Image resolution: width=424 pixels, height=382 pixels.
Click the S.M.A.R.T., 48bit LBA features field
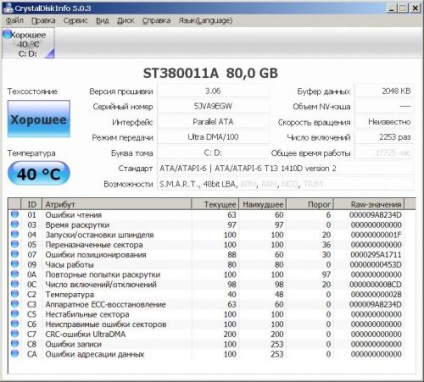[x=285, y=184]
